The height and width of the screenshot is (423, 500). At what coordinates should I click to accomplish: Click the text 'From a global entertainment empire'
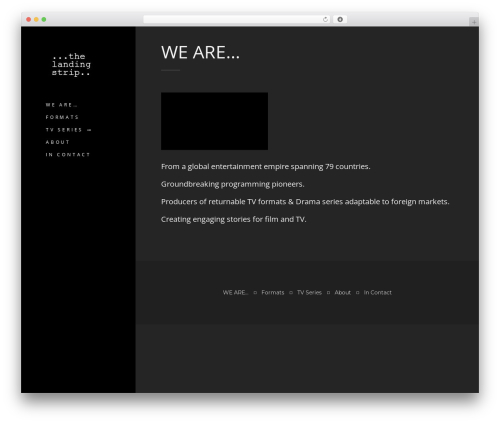[225, 166]
